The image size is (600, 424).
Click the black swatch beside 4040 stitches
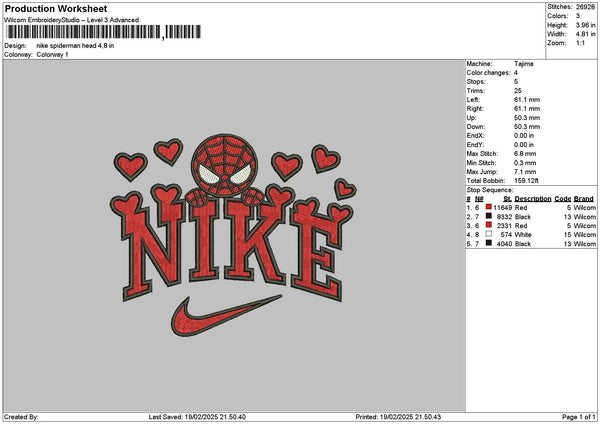(489, 243)
